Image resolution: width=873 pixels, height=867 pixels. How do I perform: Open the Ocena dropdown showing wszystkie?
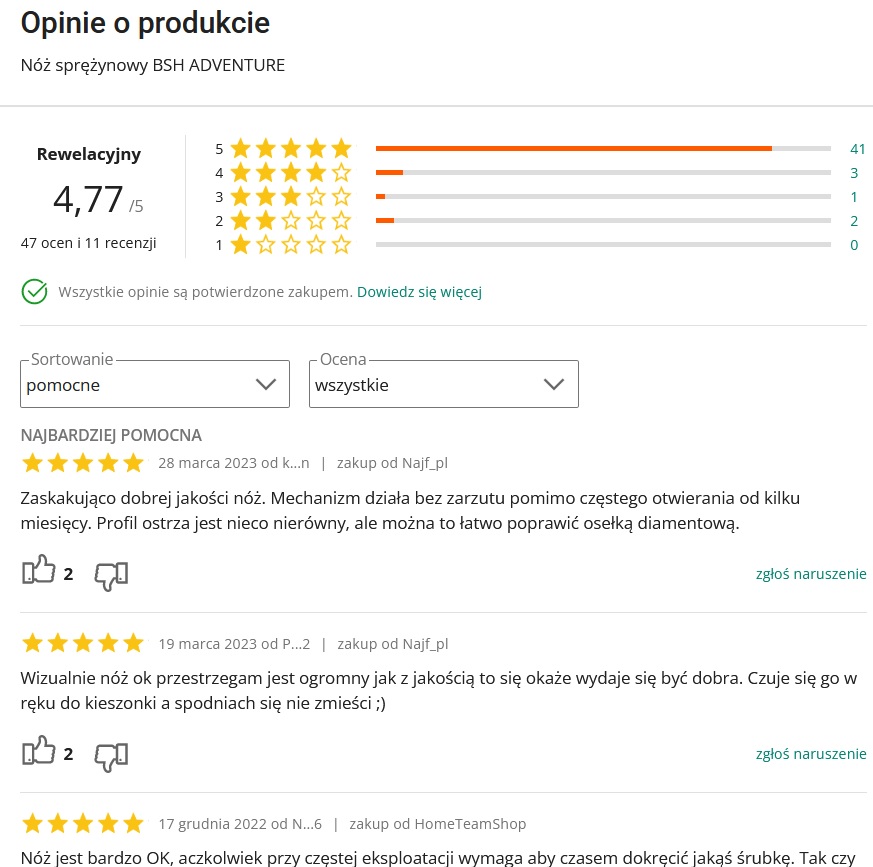click(x=443, y=384)
